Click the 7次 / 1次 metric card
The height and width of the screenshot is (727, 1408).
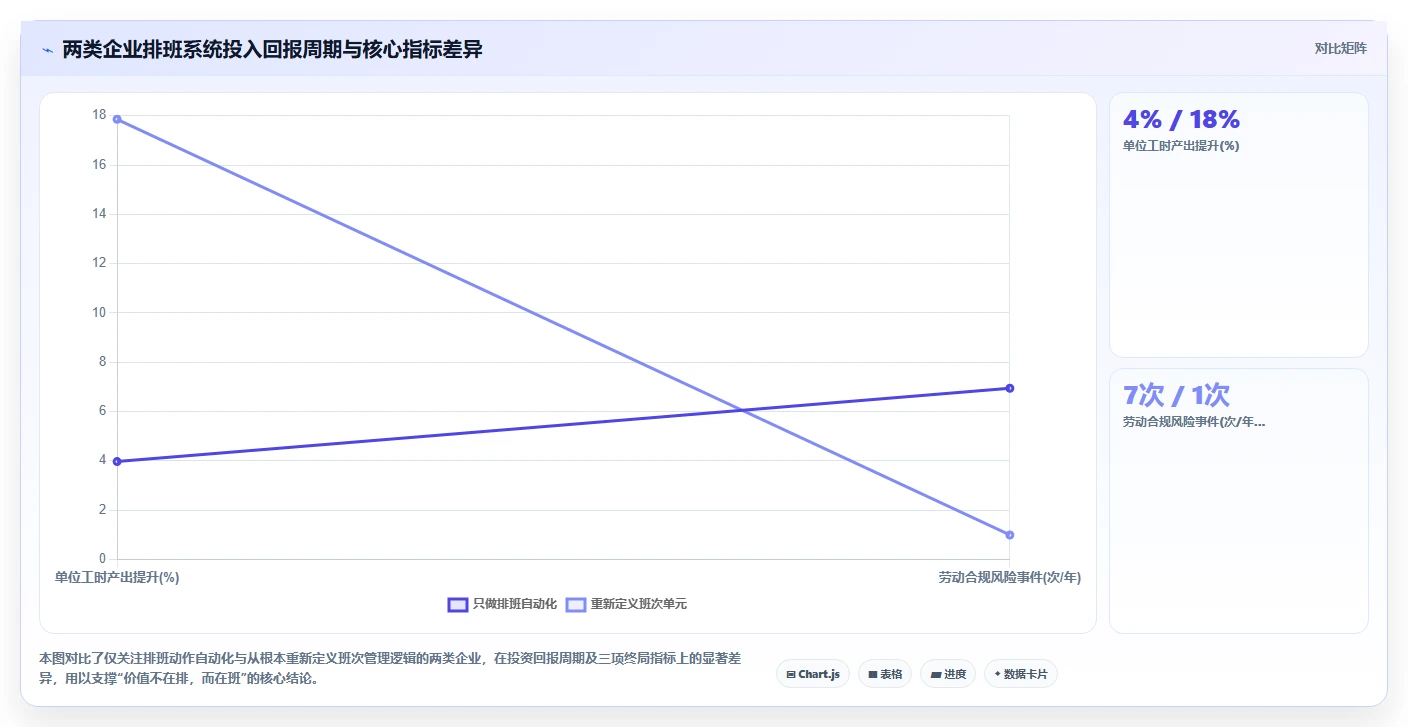pos(1238,501)
